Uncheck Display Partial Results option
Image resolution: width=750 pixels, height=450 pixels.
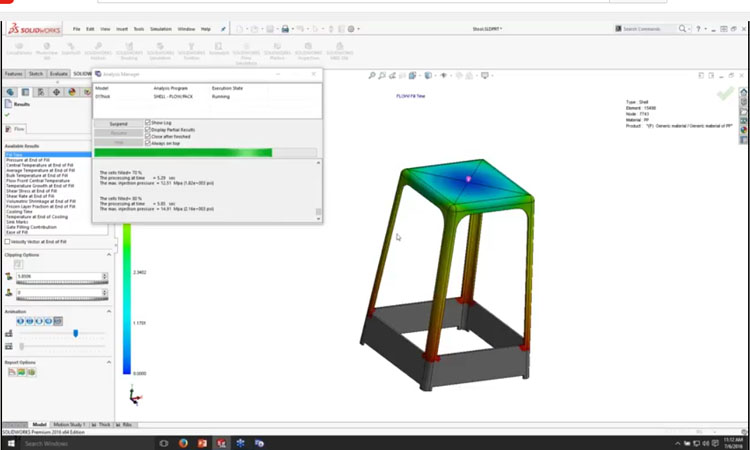click(x=148, y=129)
